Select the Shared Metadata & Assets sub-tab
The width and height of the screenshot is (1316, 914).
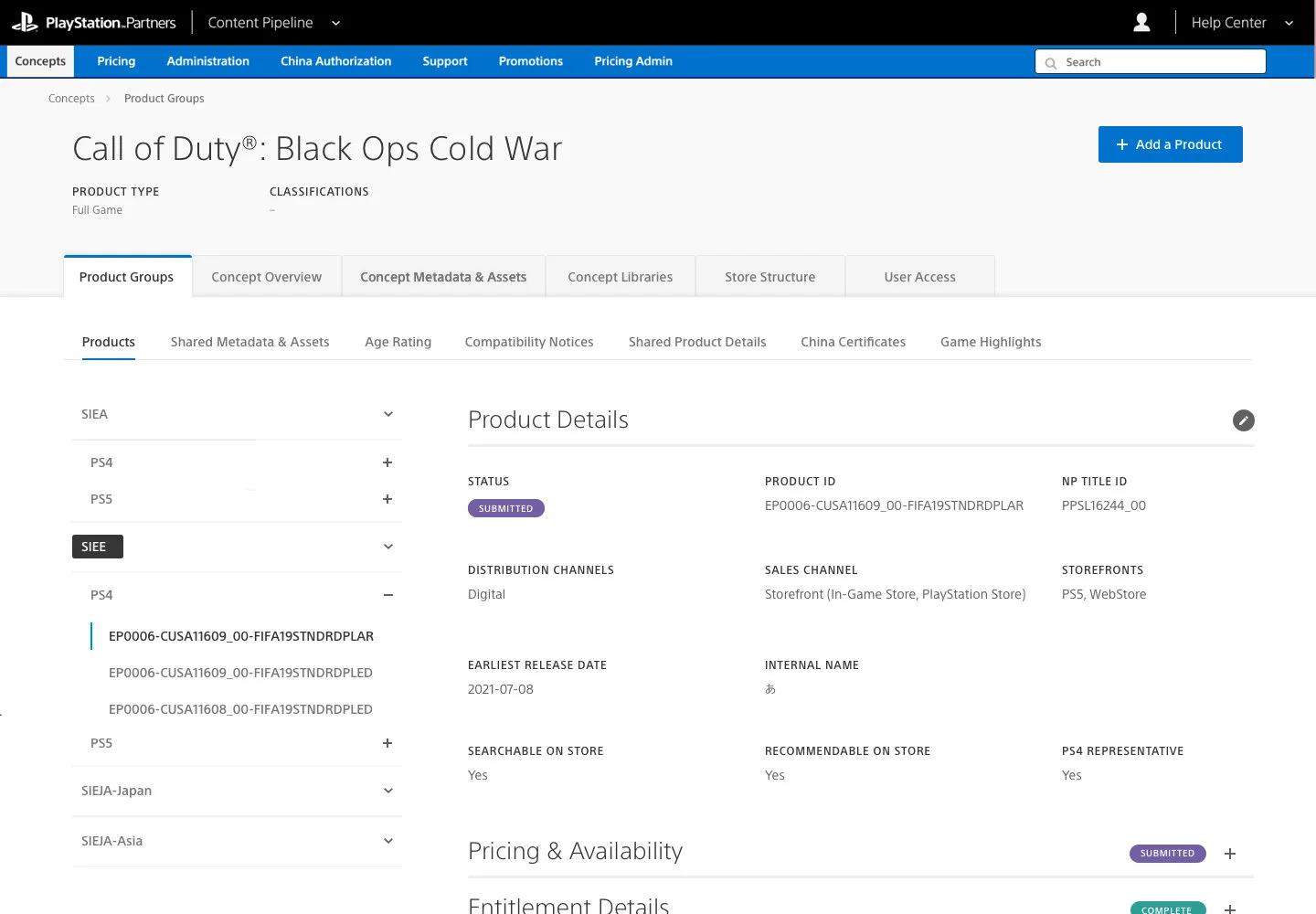click(x=249, y=342)
